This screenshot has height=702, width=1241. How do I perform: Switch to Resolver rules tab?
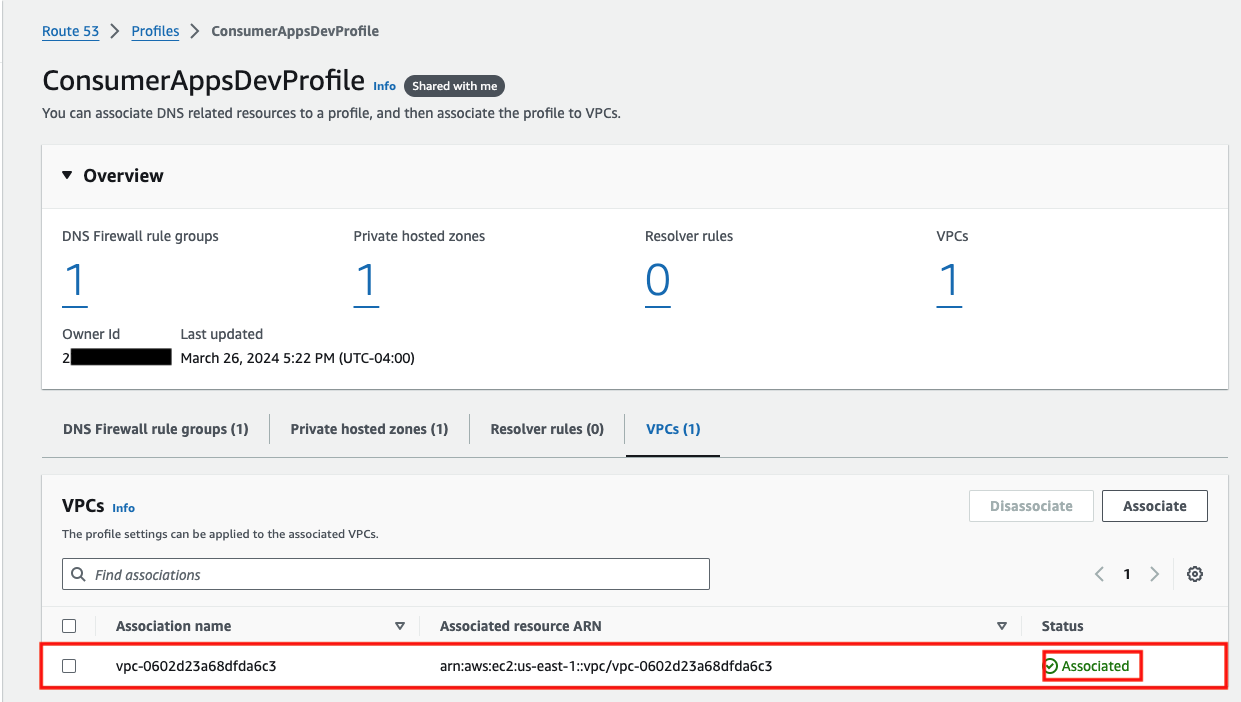coord(547,429)
